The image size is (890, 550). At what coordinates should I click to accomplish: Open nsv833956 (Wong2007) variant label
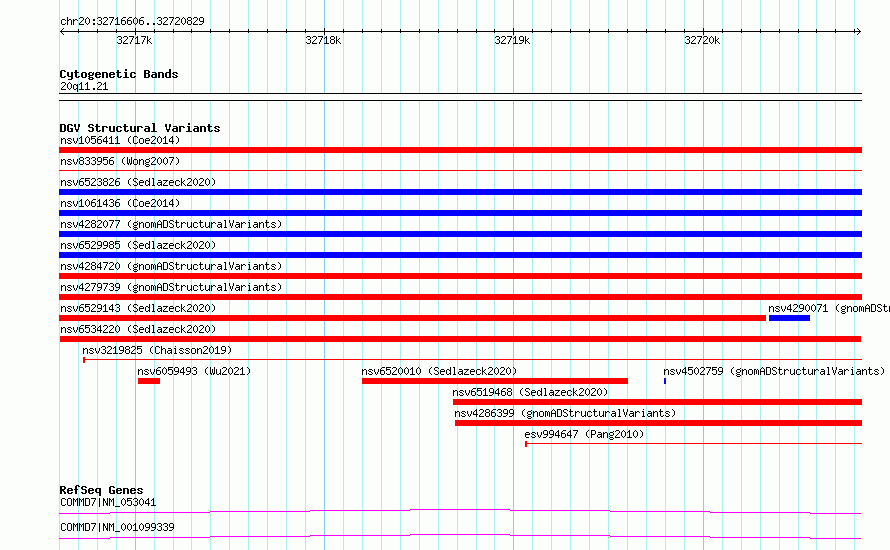[x=120, y=161]
